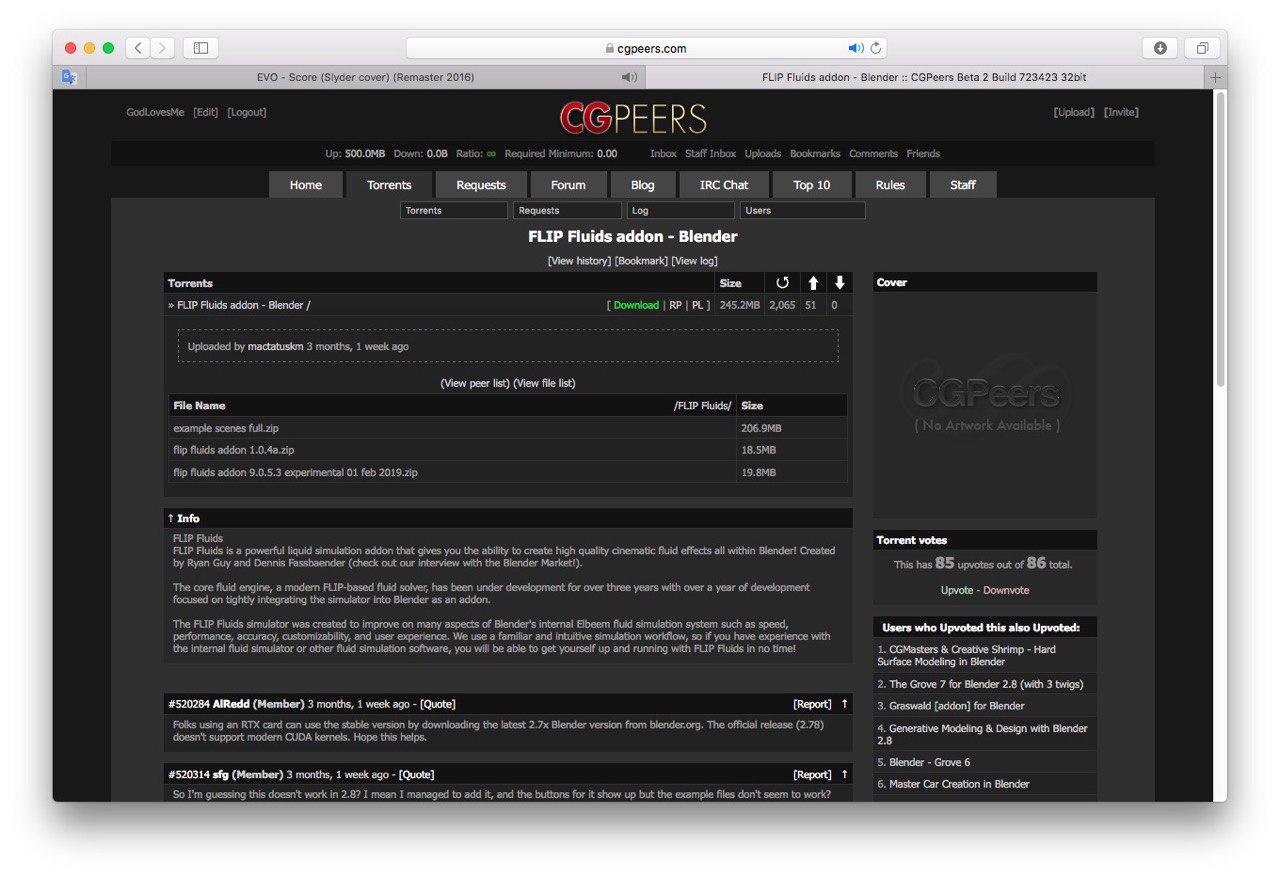
Task: Jump to top arrow on comment #520284
Action: point(844,704)
